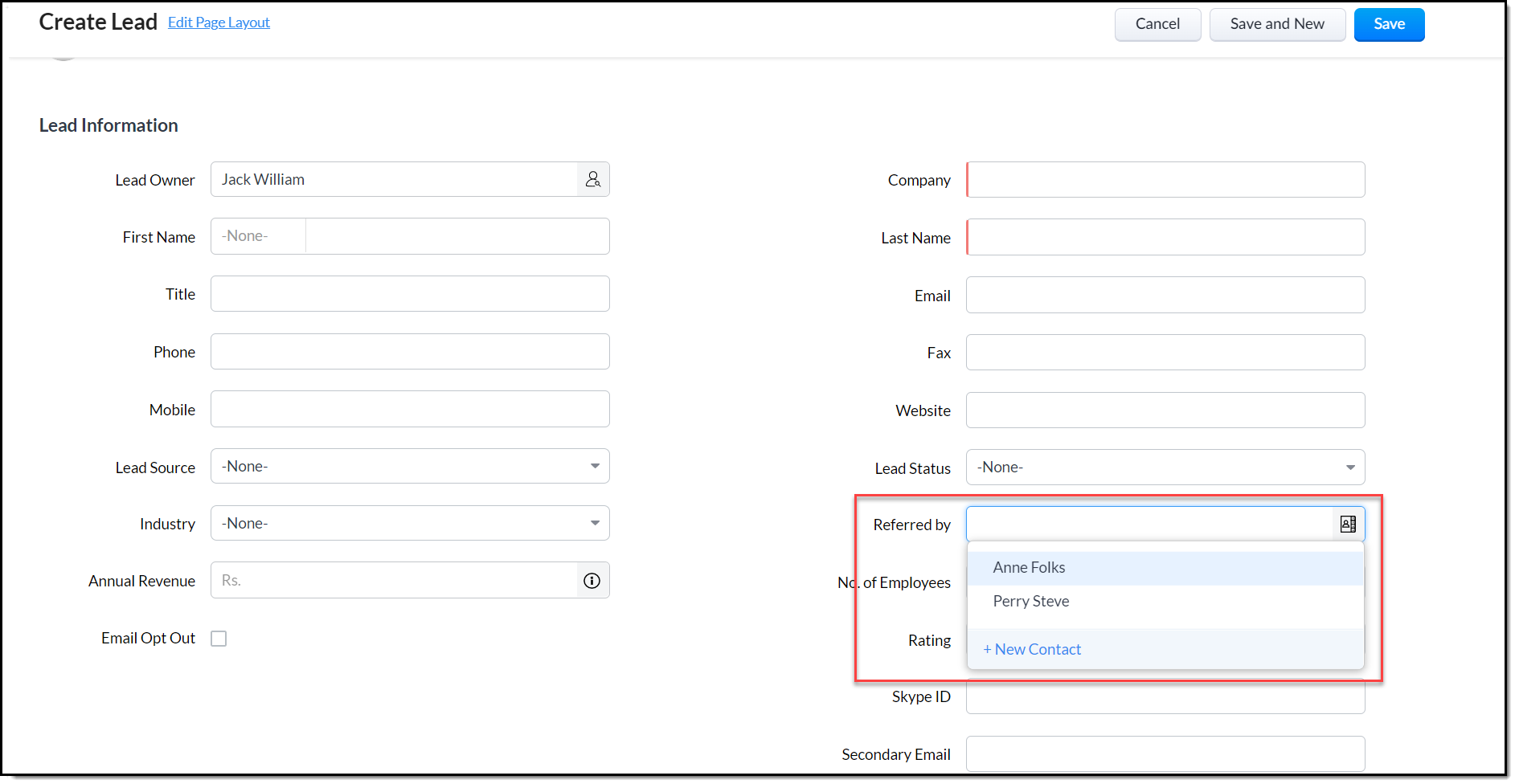Expand the Lead Status dropdown

pyautogui.click(x=1165, y=468)
